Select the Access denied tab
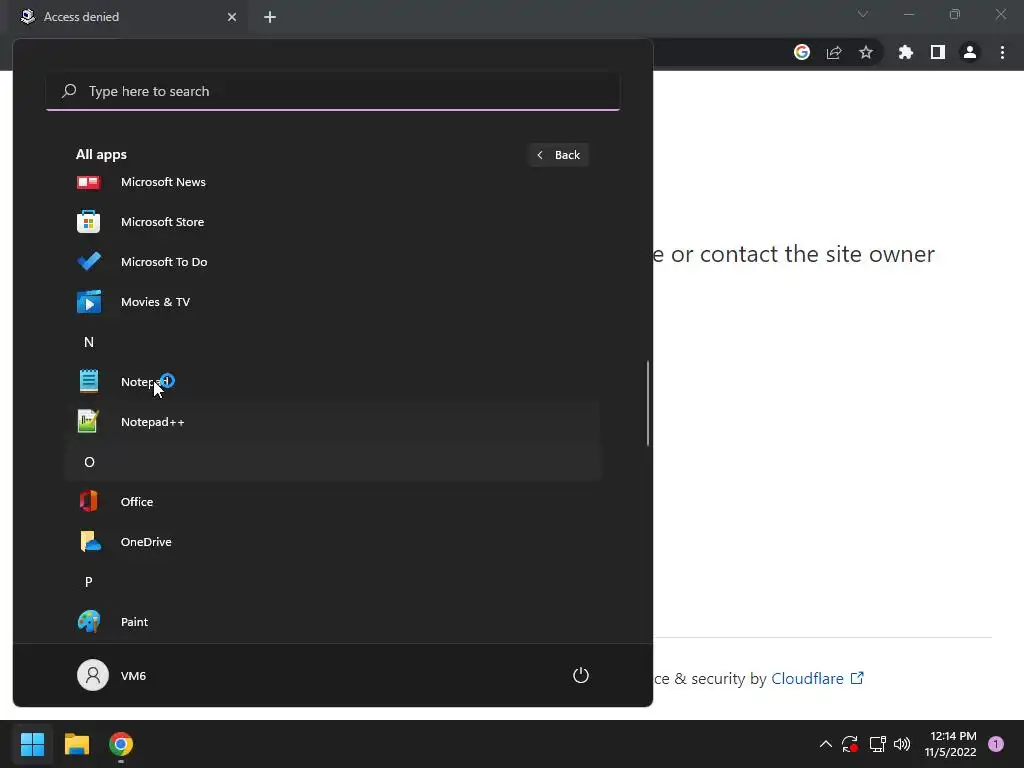 [x=128, y=17]
